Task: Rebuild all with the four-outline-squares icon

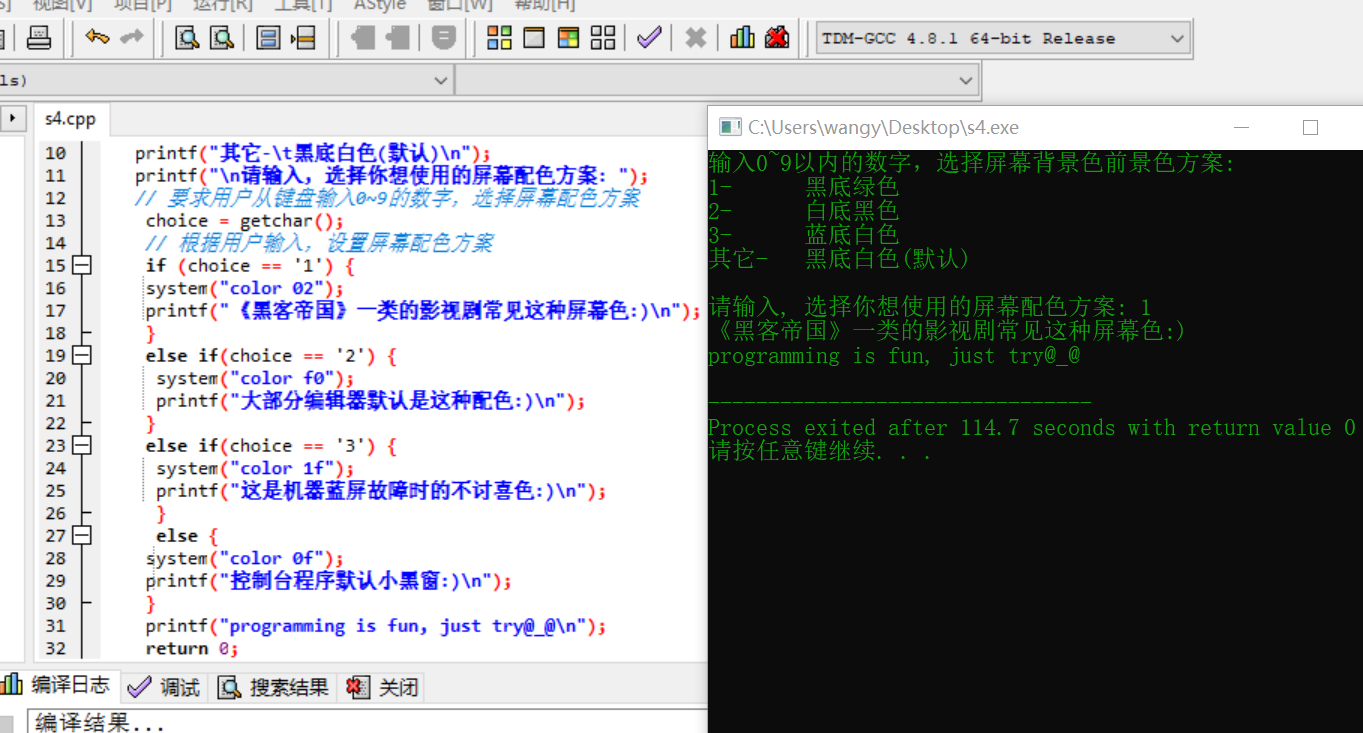Action: (x=603, y=38)
